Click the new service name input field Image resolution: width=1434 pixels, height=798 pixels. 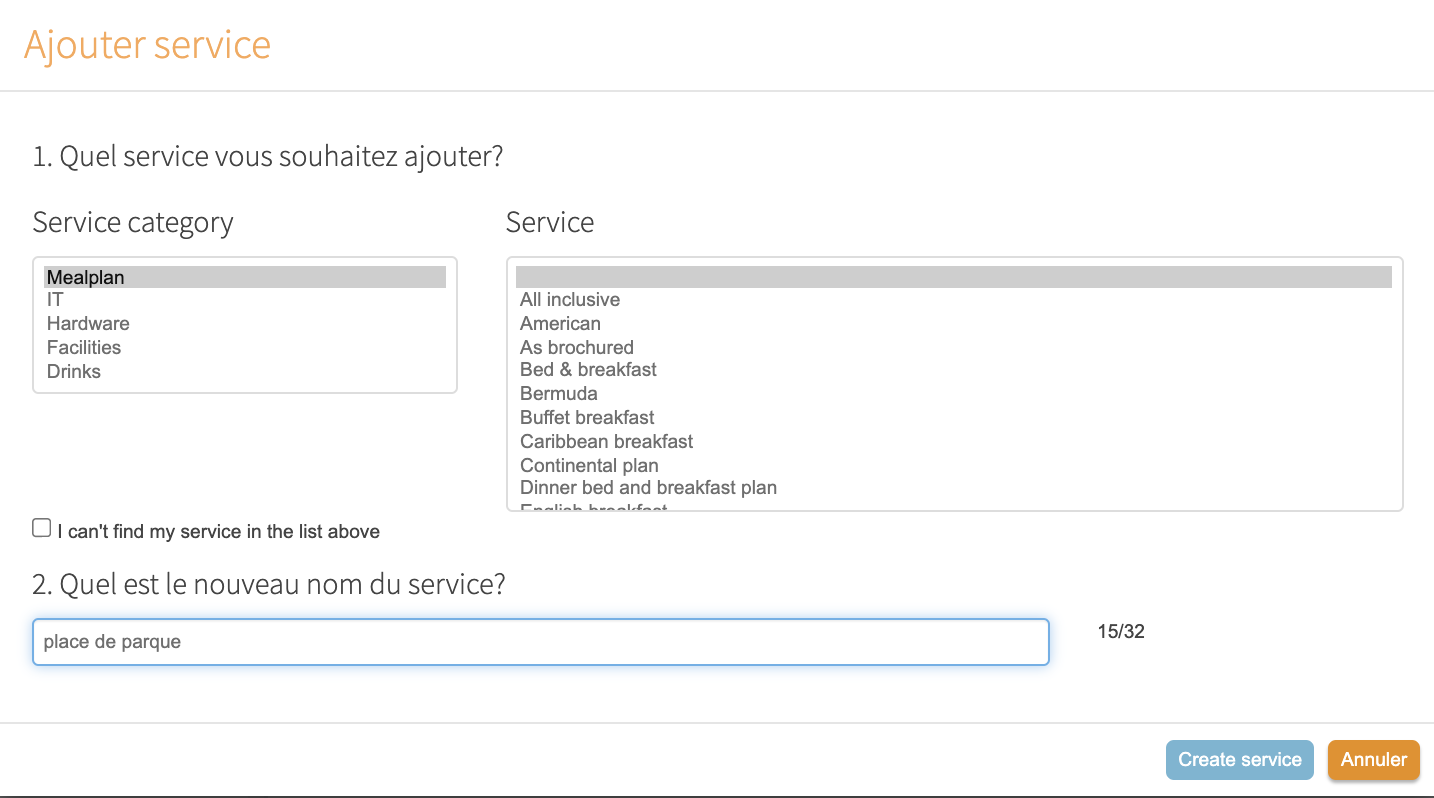[540, 642]
